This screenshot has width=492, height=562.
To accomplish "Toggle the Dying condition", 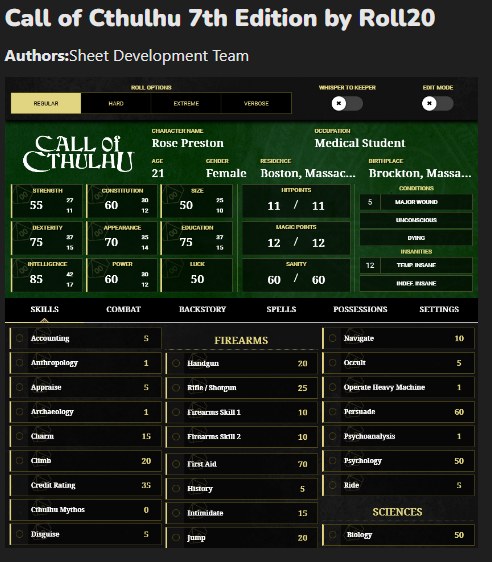I will 416,238.
